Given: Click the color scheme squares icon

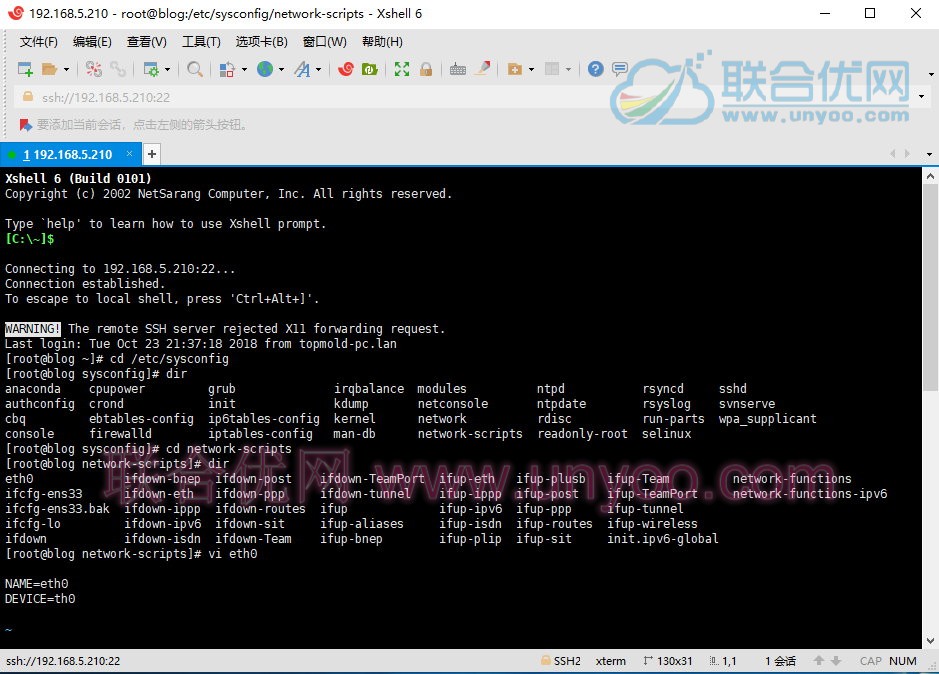Looking at the screenshot, I should coord(227,69).
